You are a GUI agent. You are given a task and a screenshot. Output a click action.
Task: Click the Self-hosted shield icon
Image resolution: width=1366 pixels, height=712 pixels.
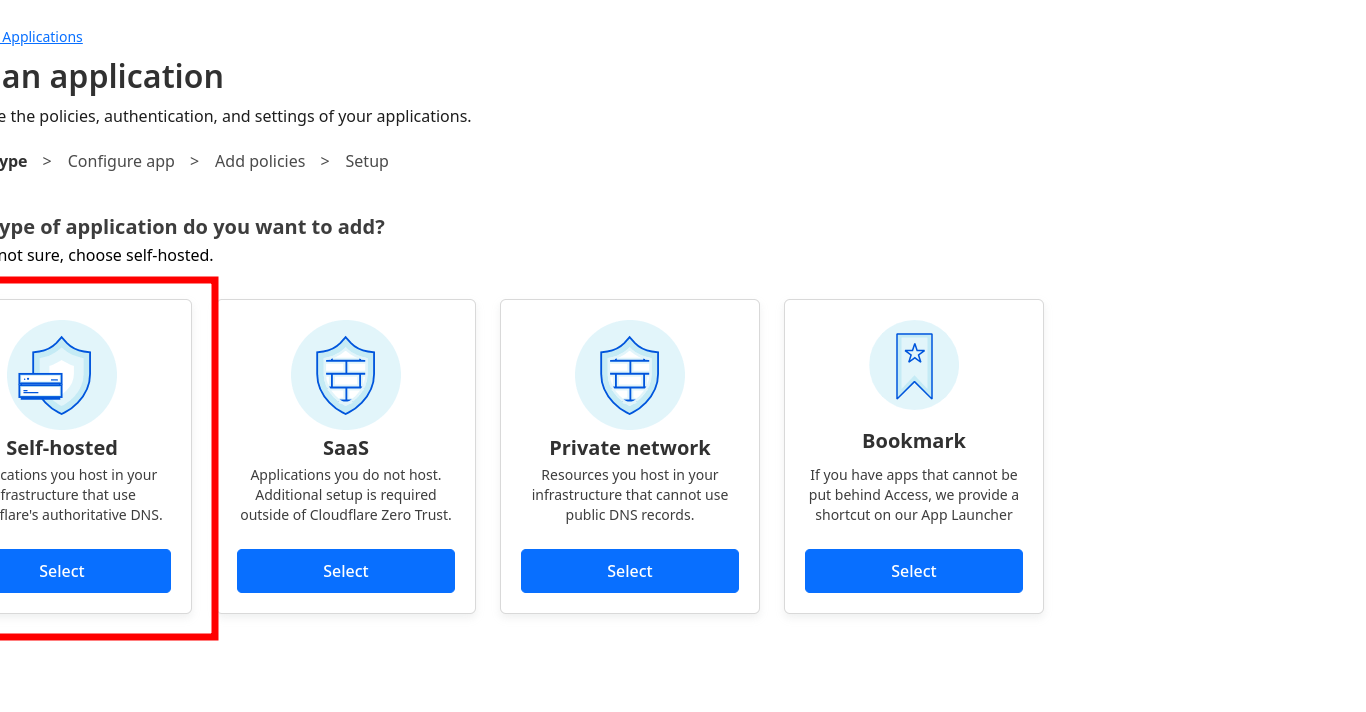[x=62, y=375]
